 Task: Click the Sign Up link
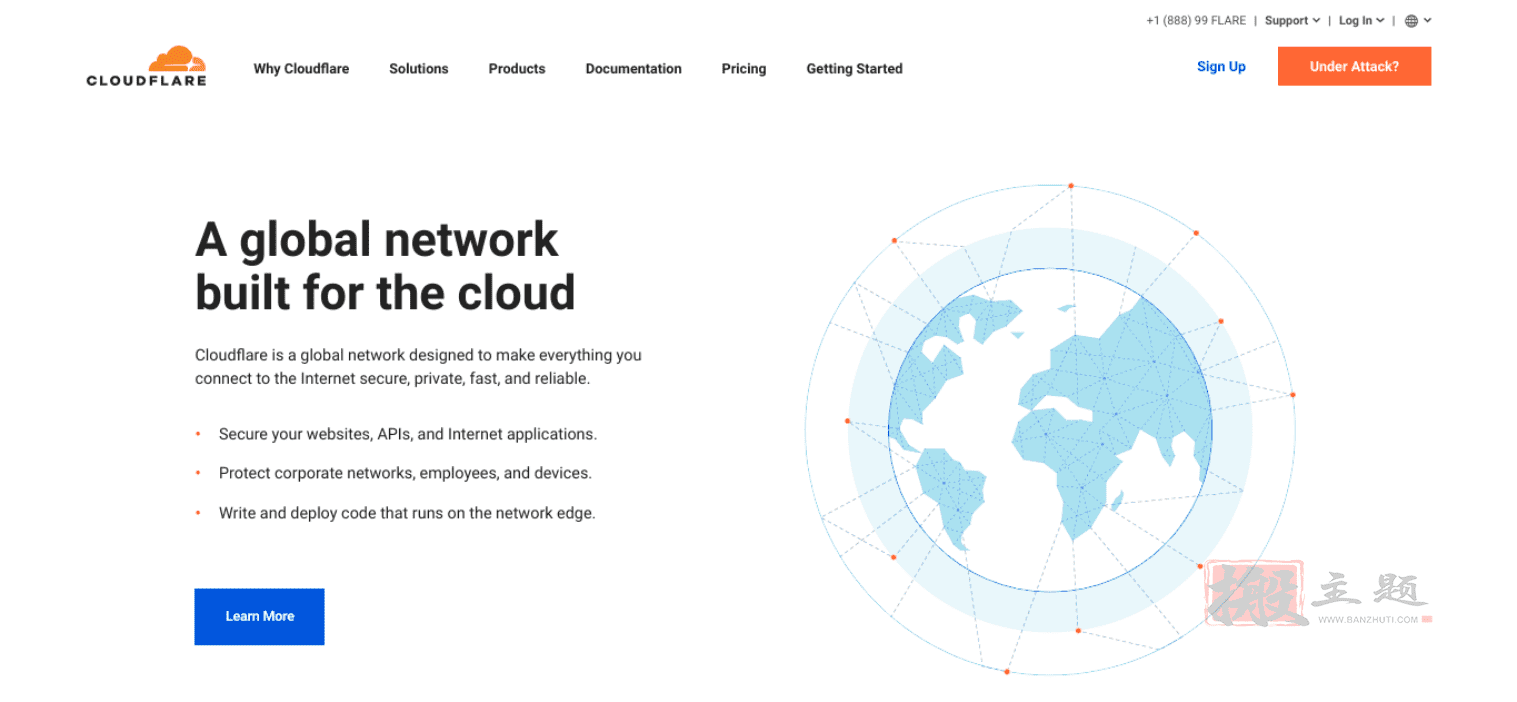pyautogui.click(x=1221, y=67)
